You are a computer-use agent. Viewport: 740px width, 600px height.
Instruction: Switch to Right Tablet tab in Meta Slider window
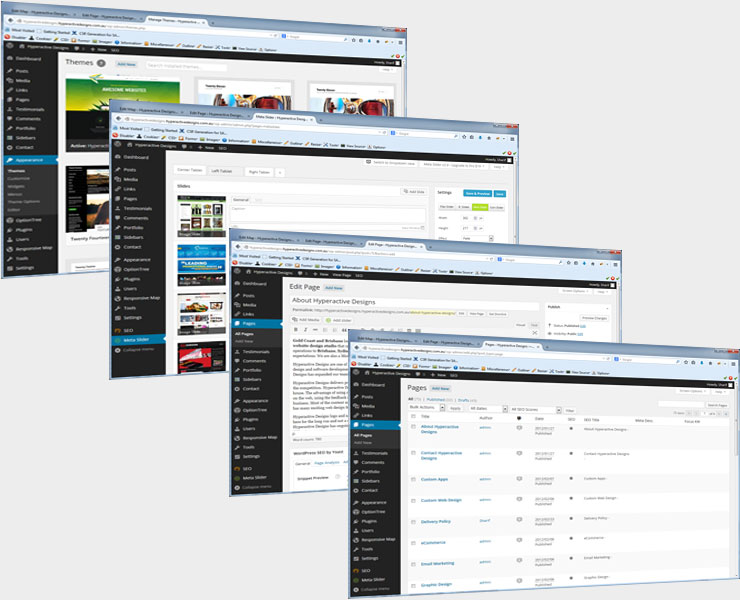coord(259,172)
